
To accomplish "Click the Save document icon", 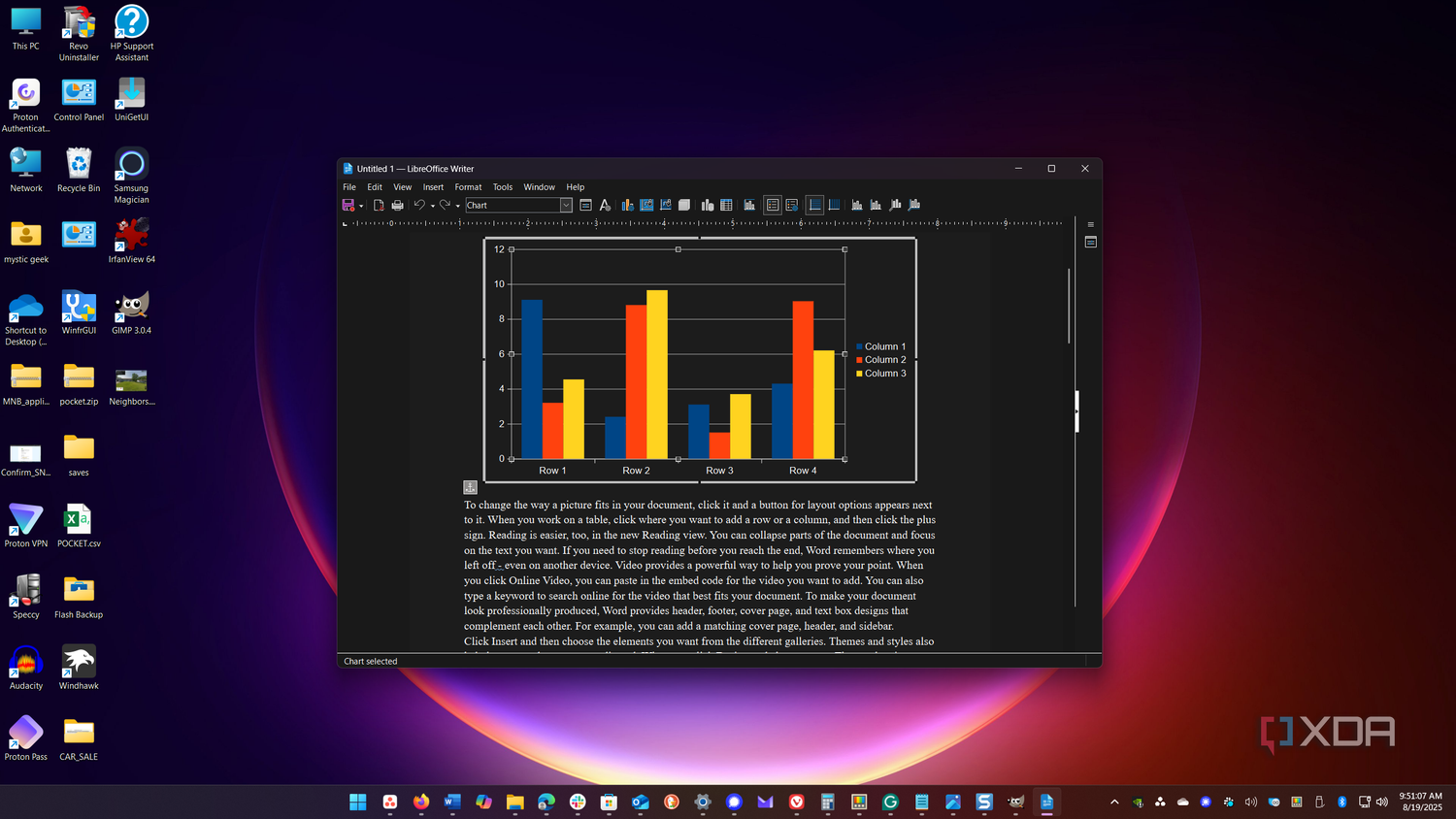I will [348, 205].
